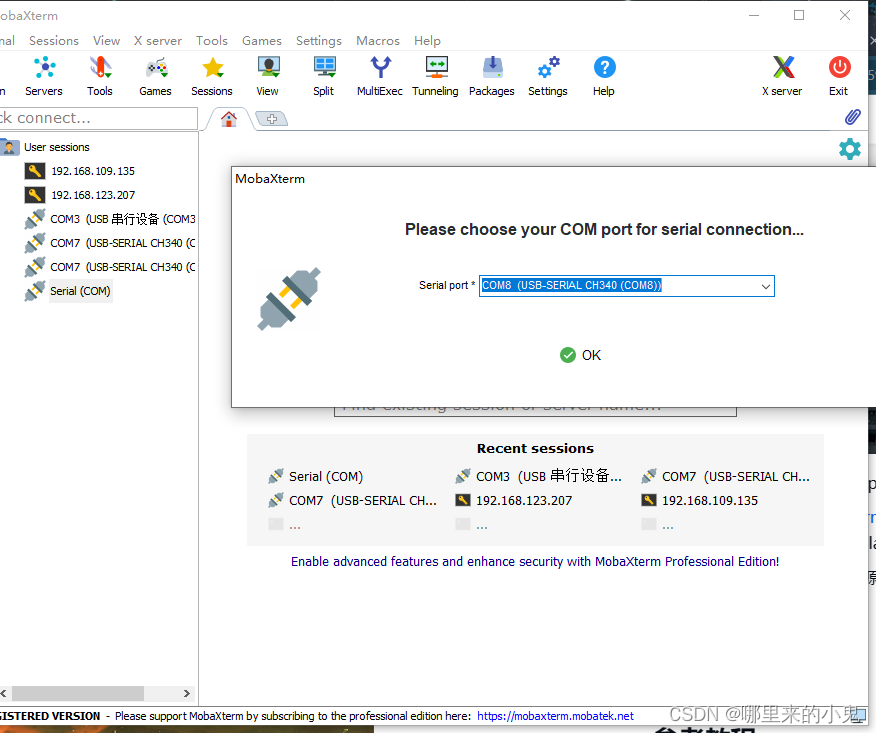Open the Settings gears toolbar icon
Viewport: 876px width, 733px height.
(548, 76)
